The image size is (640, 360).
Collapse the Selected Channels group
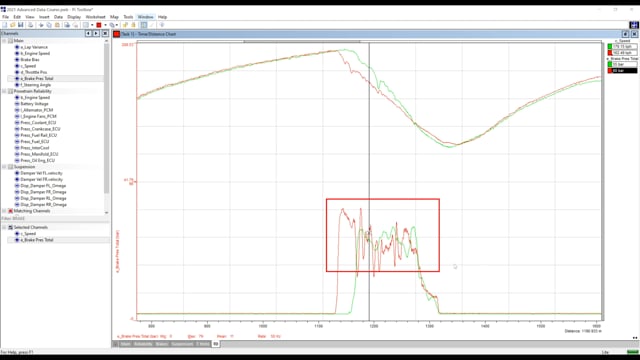tap(4, 227)
